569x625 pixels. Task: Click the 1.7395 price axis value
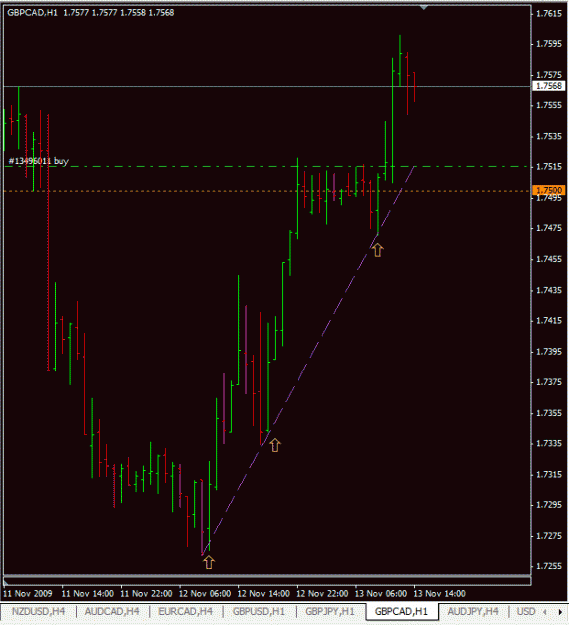coord(549,352)
